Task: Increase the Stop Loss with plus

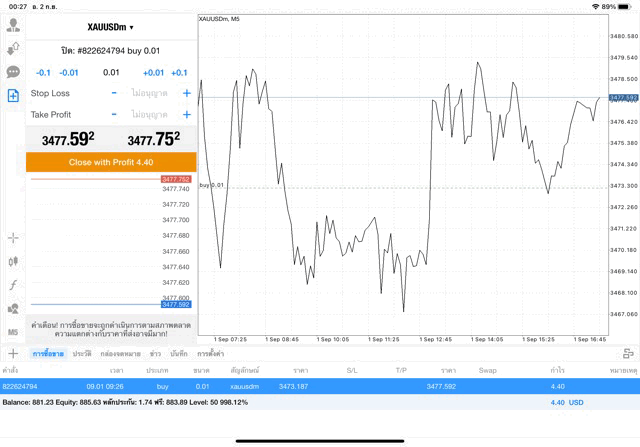Action: click(186, 93)
